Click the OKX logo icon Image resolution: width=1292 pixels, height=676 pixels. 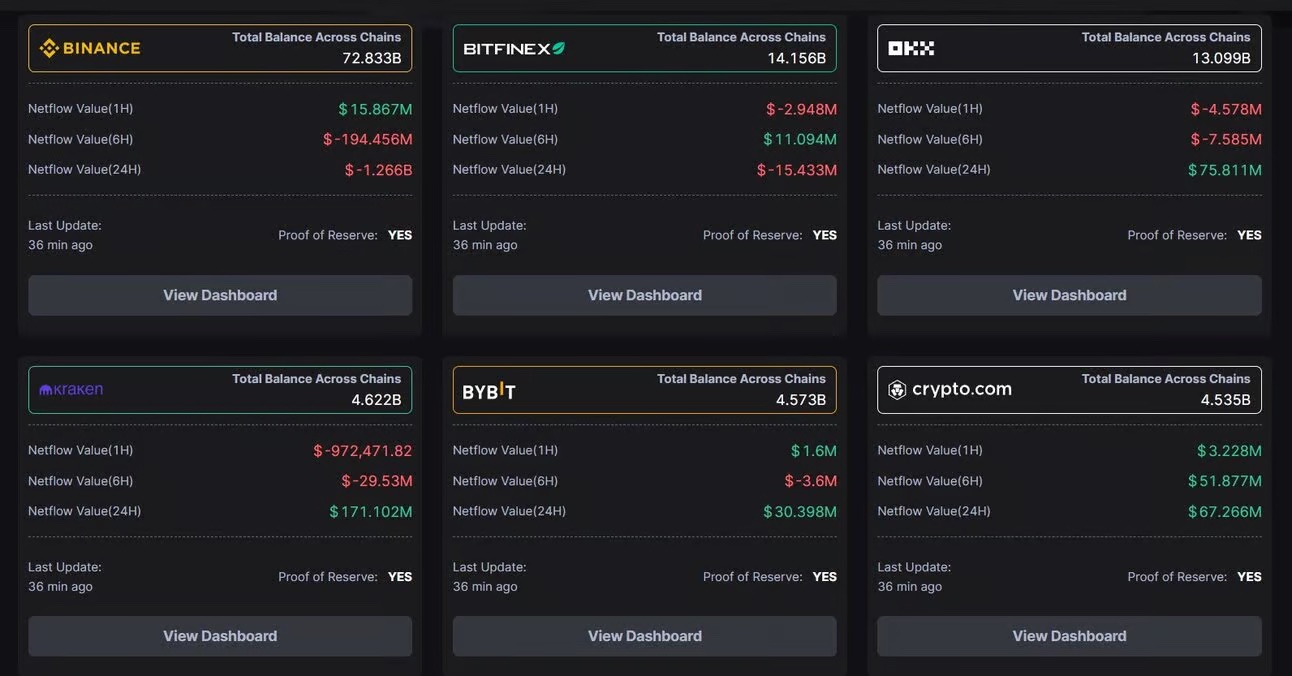pyautogui.click(x=911, y=48)
